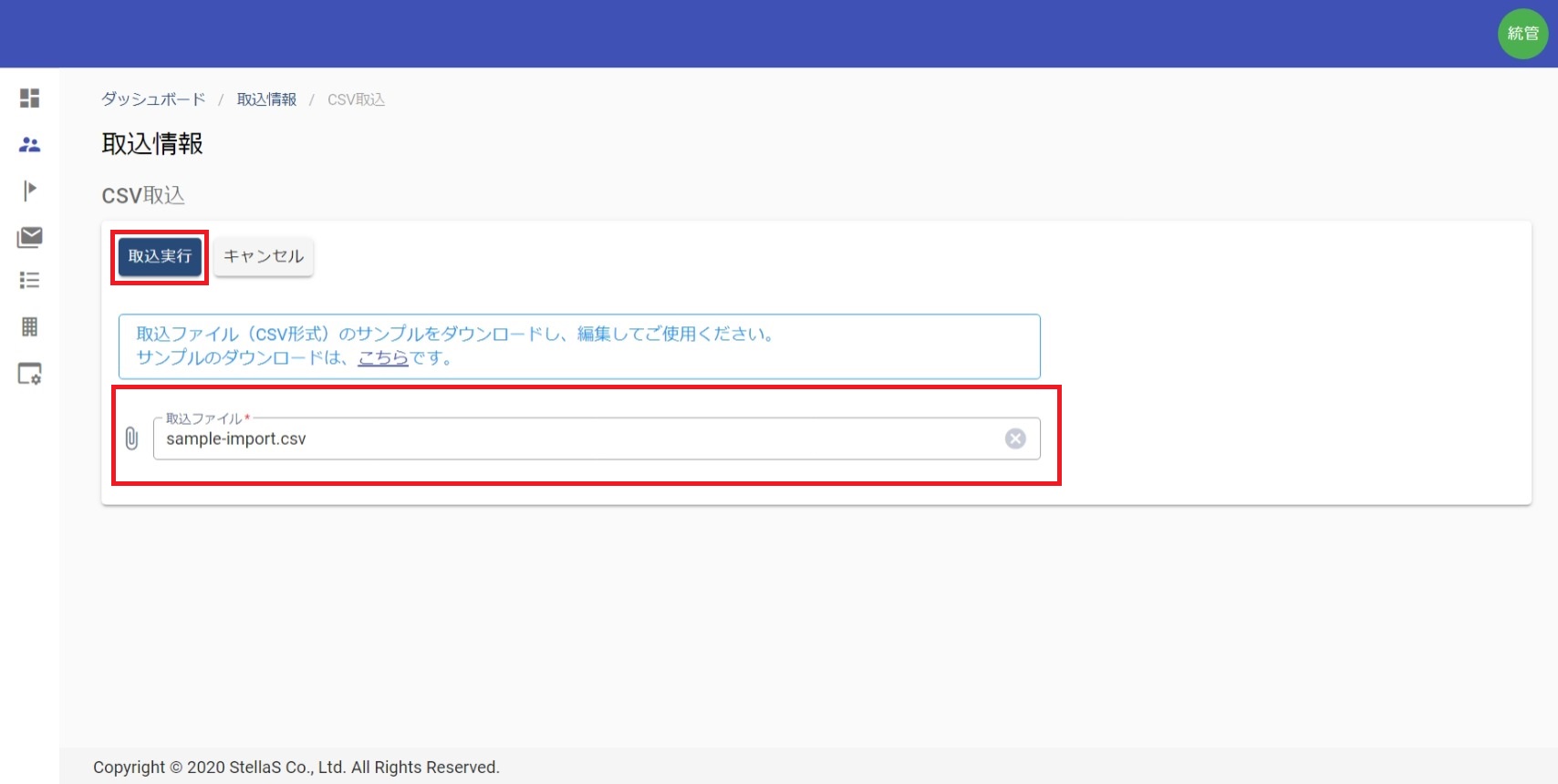Click the paperclip attach file icon
Screen dimensions: 1558x784
click(x=132, y=438)
